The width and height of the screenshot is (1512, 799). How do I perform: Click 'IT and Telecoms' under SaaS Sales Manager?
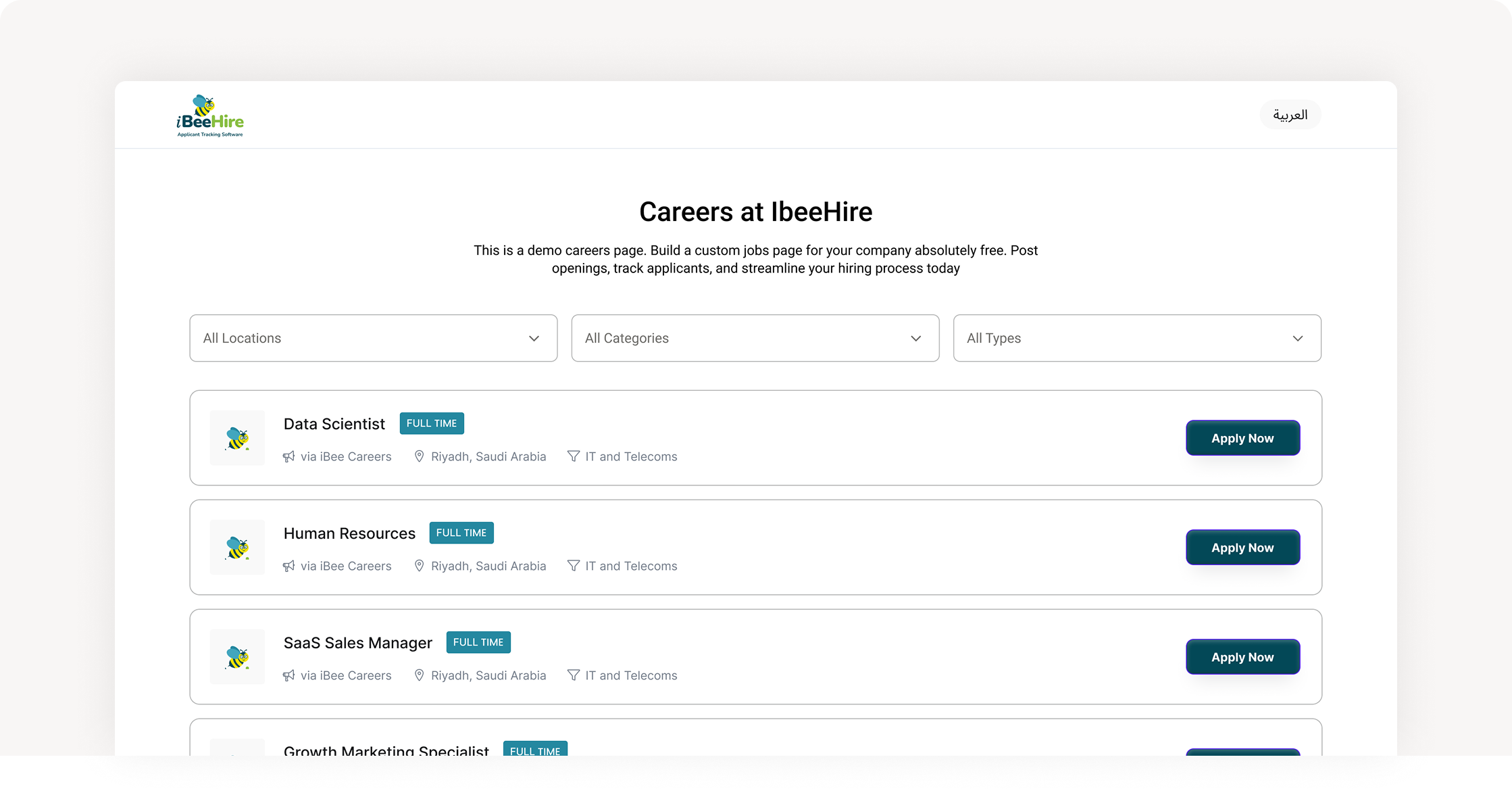click(631, 675)
